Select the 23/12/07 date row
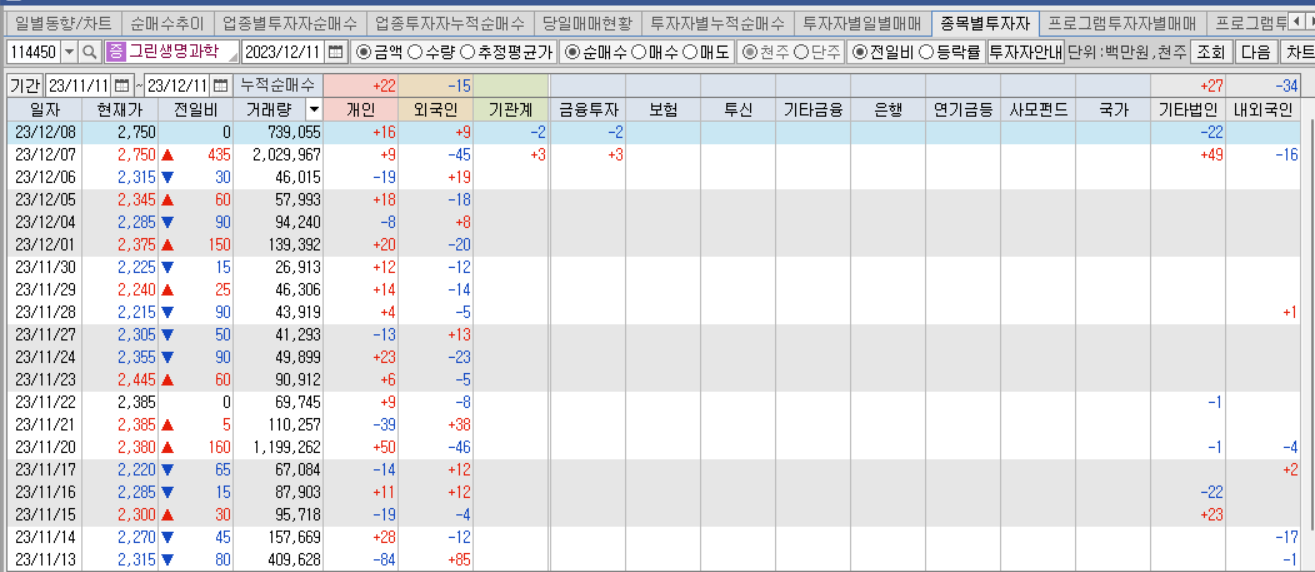 click(654, 155)
